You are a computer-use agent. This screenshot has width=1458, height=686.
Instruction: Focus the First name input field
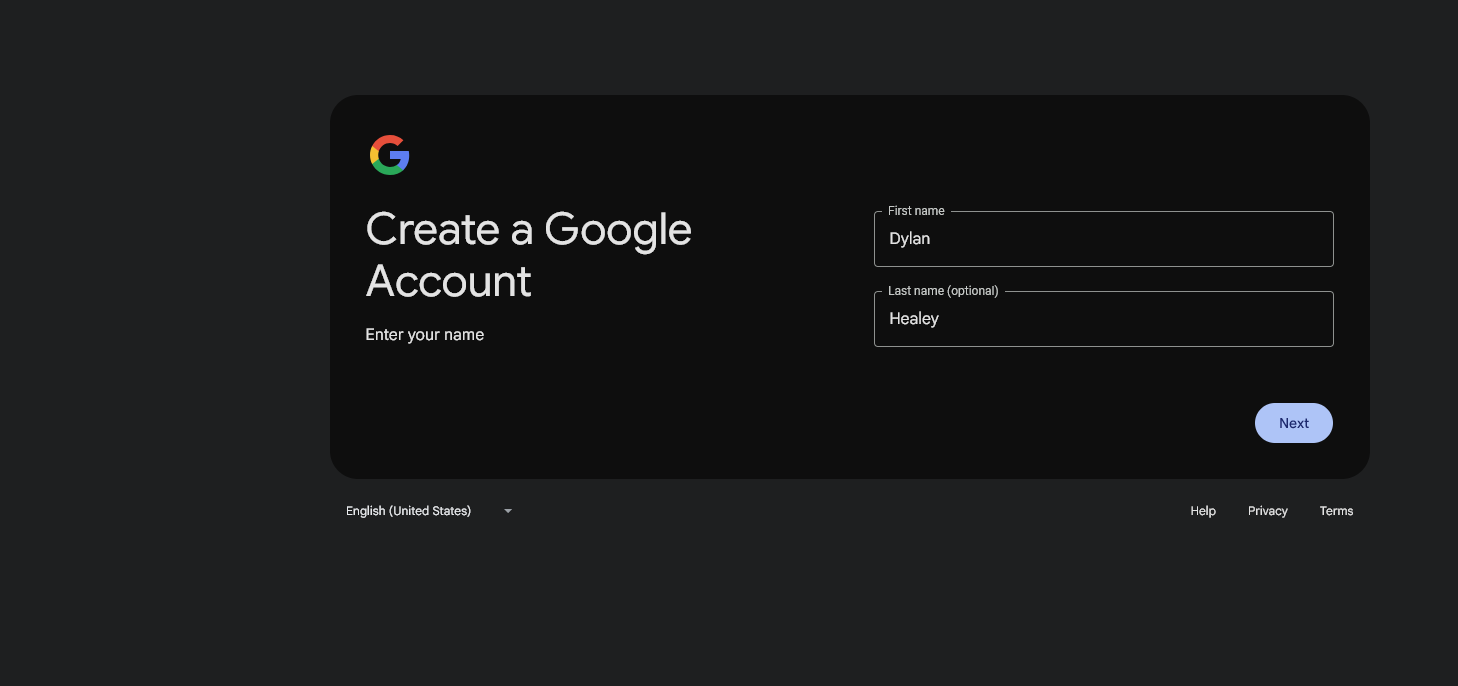(1103, 240)
